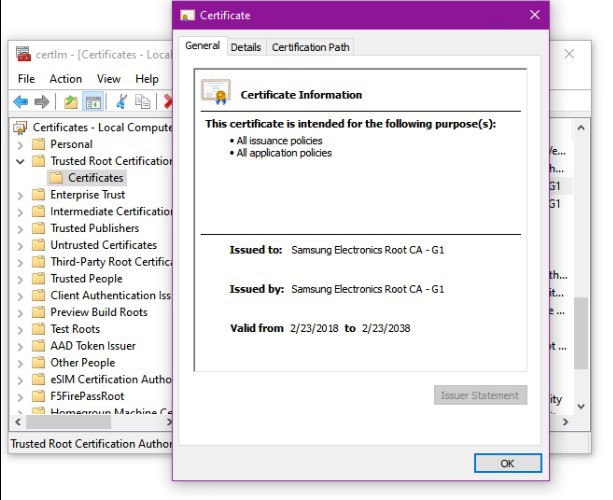
Task: Expand Intermediate Certification Authorities node
Action: pos(20,212)
